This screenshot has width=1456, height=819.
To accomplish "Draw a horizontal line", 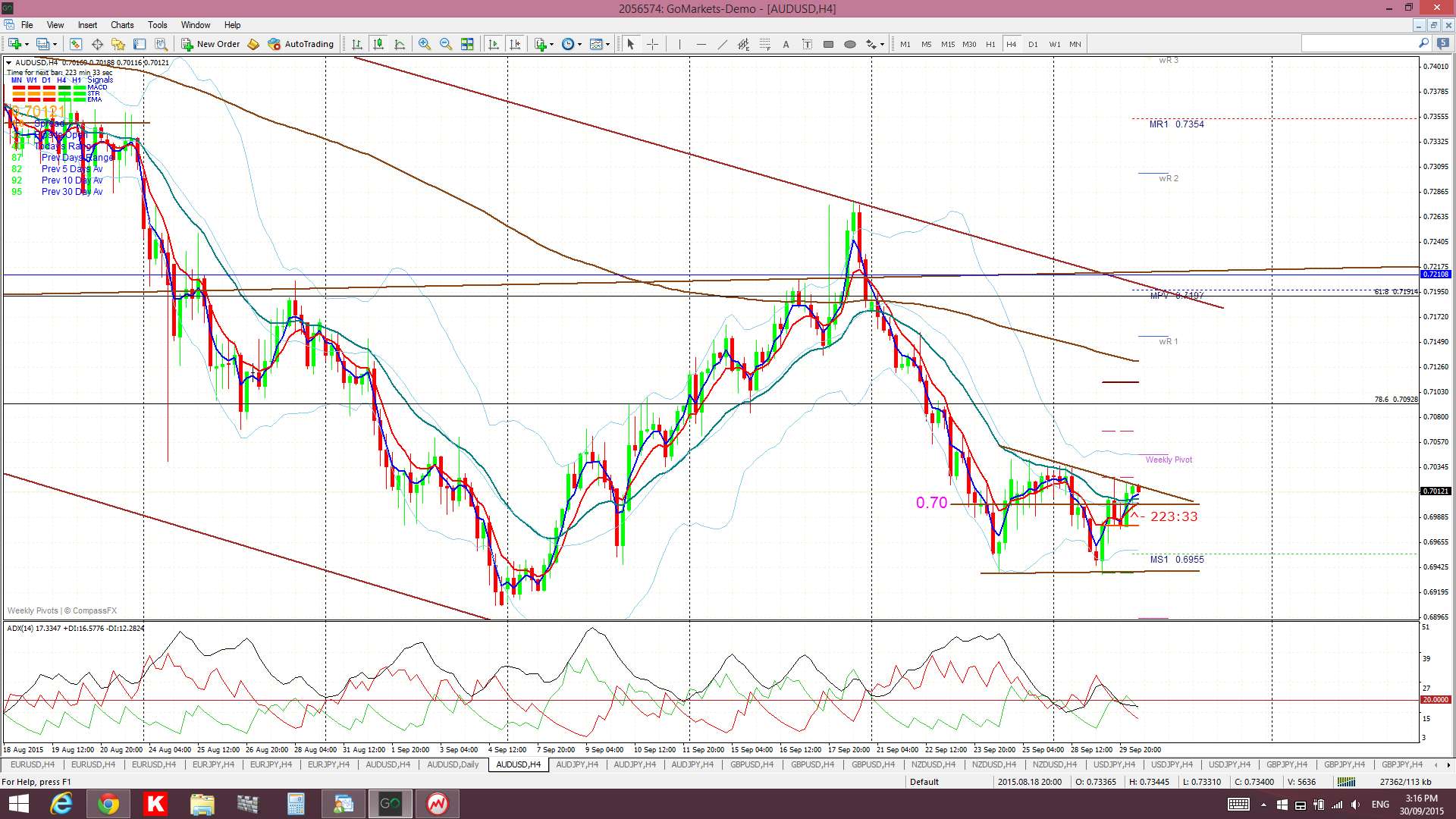I will pyautogui.click(x=701, y=44).
